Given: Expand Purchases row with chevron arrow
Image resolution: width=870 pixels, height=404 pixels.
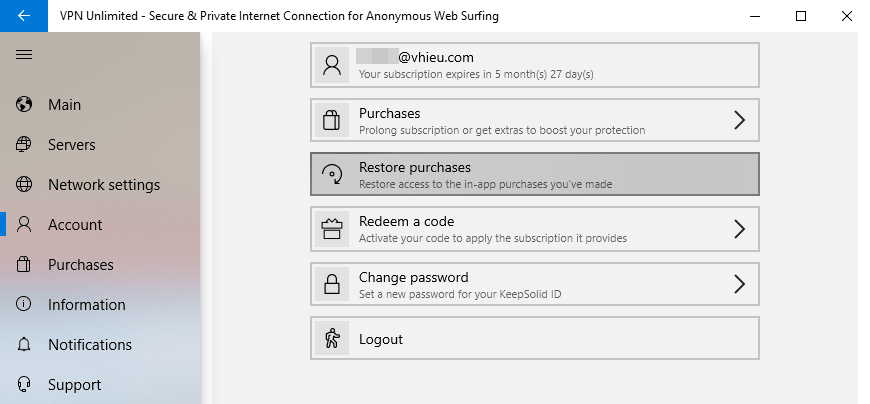Looking at the screenshot, I should tap(739, 120).
